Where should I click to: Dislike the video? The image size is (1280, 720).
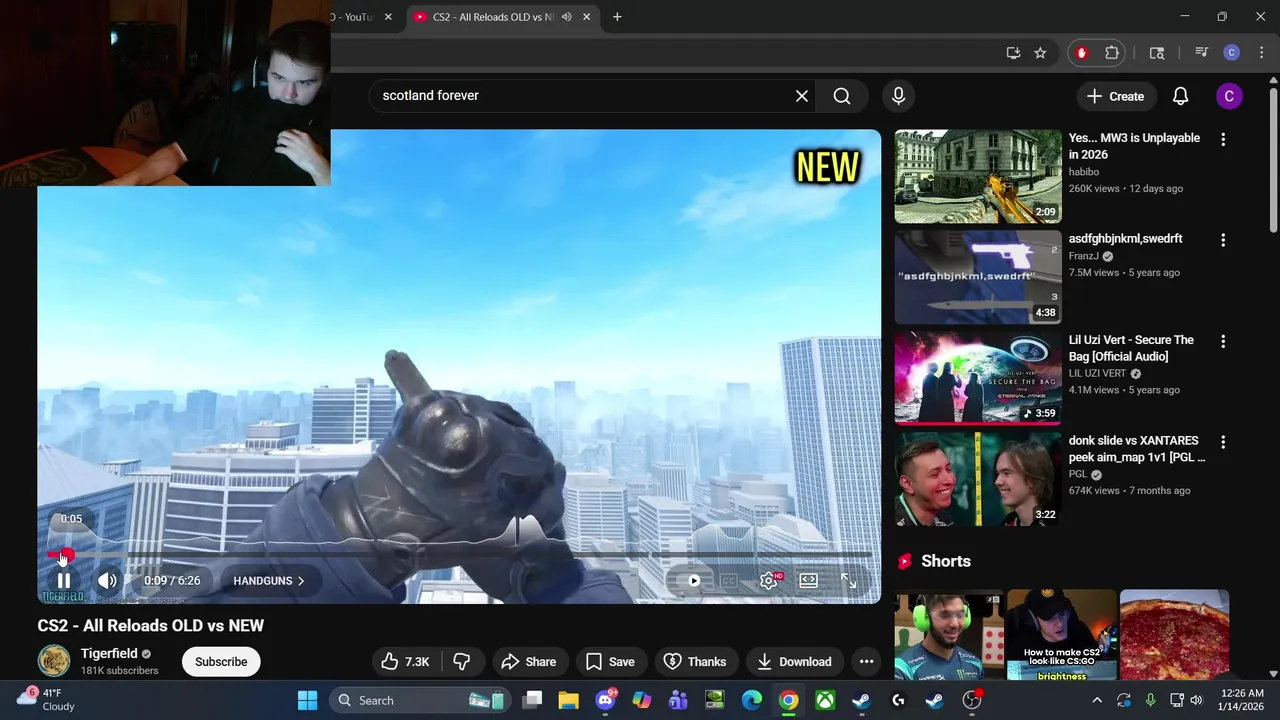click(462, 662)
